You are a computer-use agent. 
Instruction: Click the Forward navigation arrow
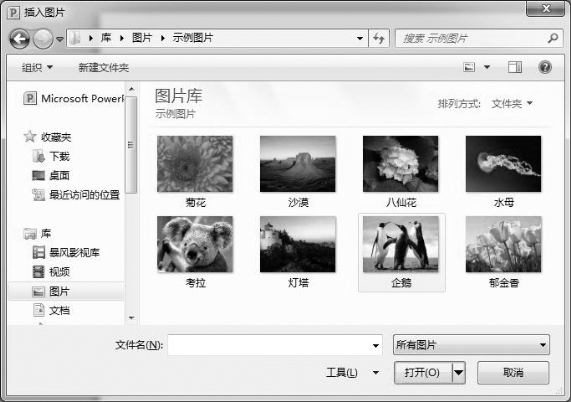pos(43,39)
